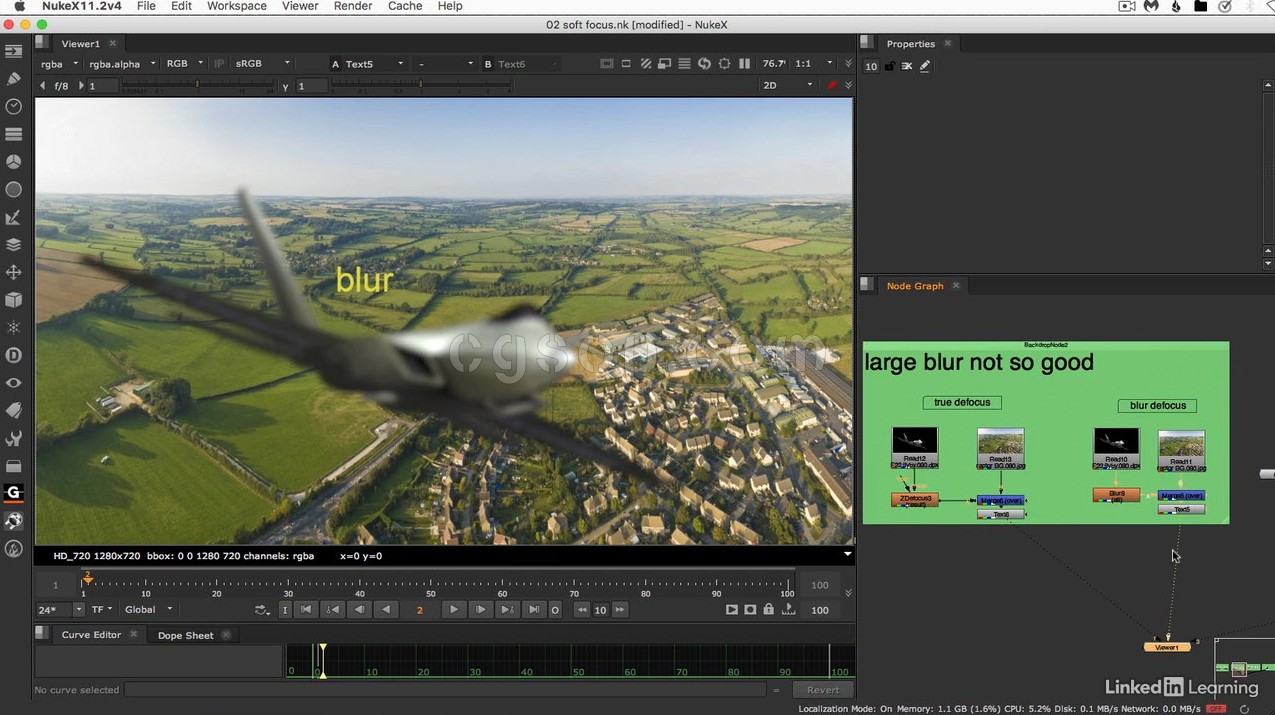Viewport: 1275px width, 715px height.
Task: Open the Draw tools in left toolbar
Action: click(14, 78)
